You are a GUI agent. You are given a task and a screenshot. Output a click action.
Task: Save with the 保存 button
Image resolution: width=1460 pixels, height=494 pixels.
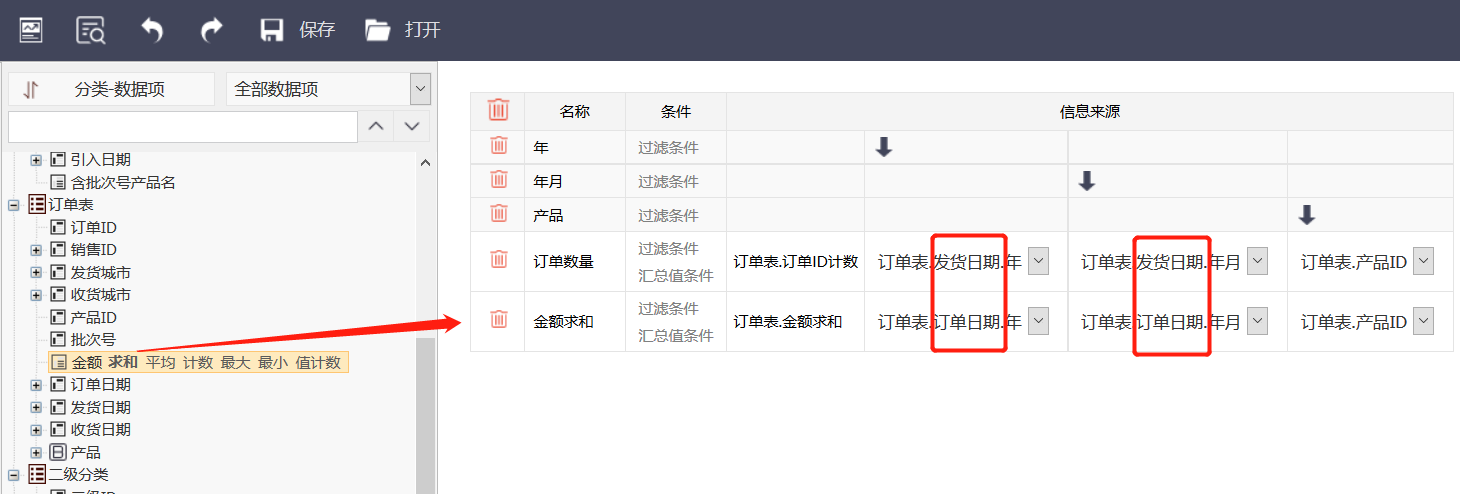[x=297, y=30]
